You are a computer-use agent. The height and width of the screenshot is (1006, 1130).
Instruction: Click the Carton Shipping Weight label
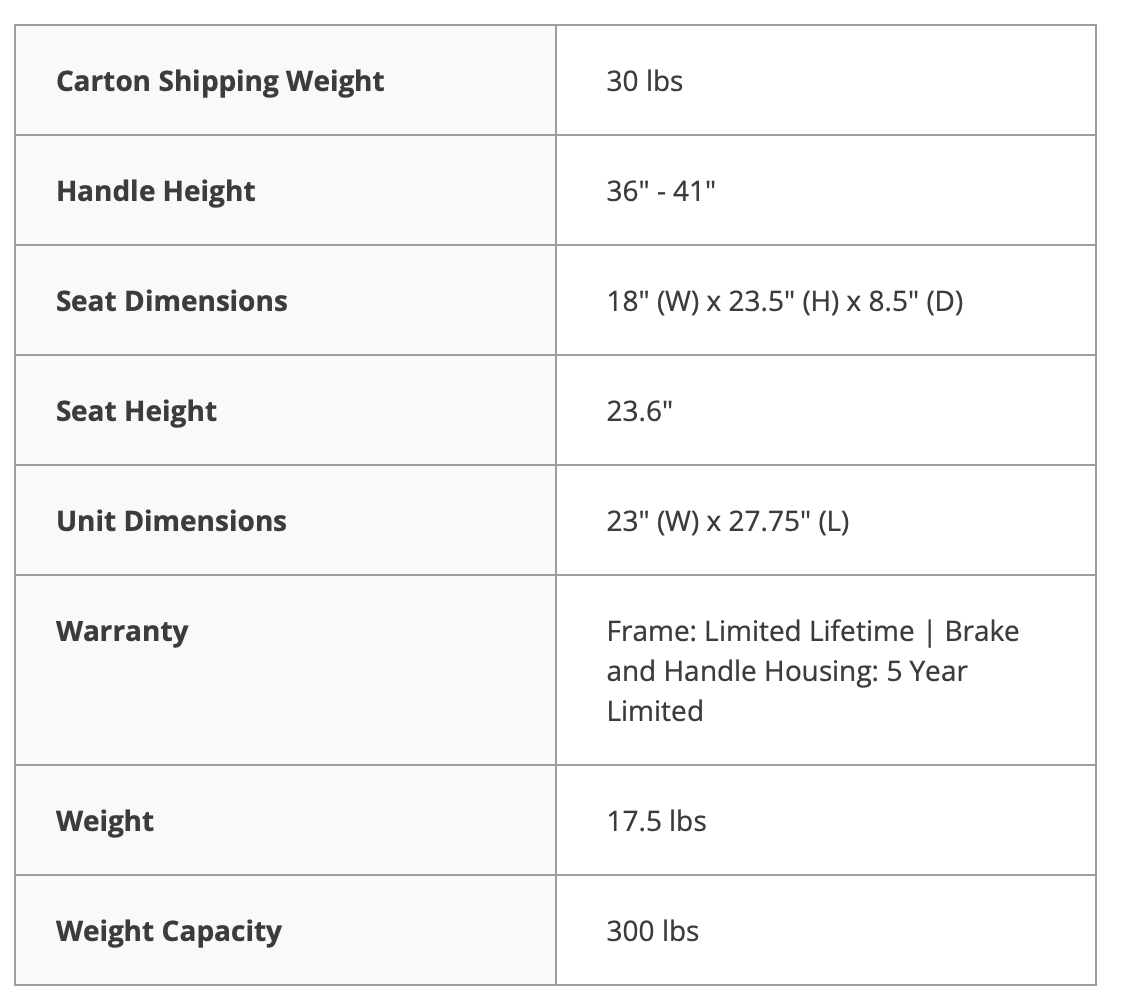pos(220,81)
